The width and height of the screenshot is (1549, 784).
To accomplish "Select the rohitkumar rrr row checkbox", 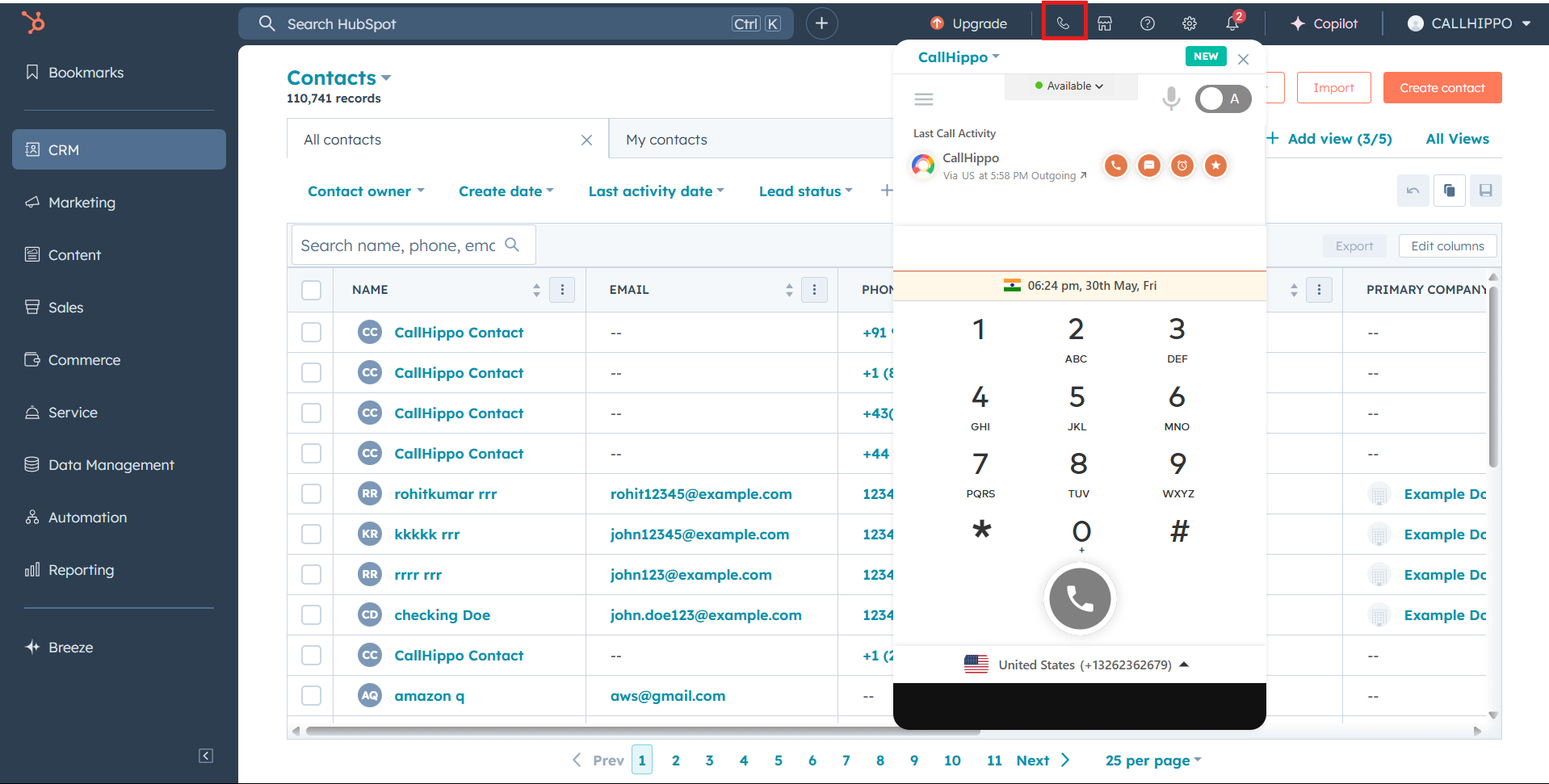I will 311,494.
